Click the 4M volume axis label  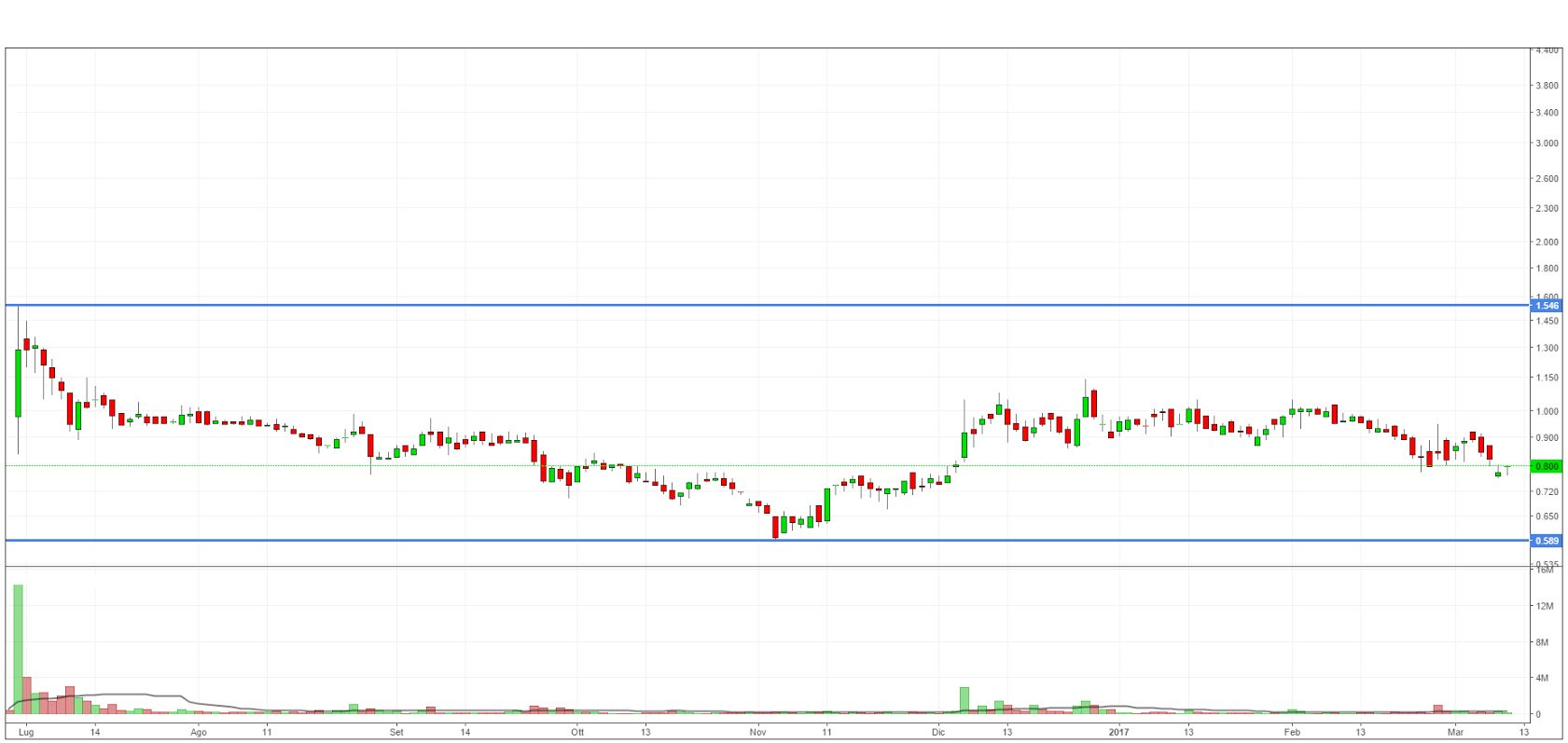tap(1543, 679)
